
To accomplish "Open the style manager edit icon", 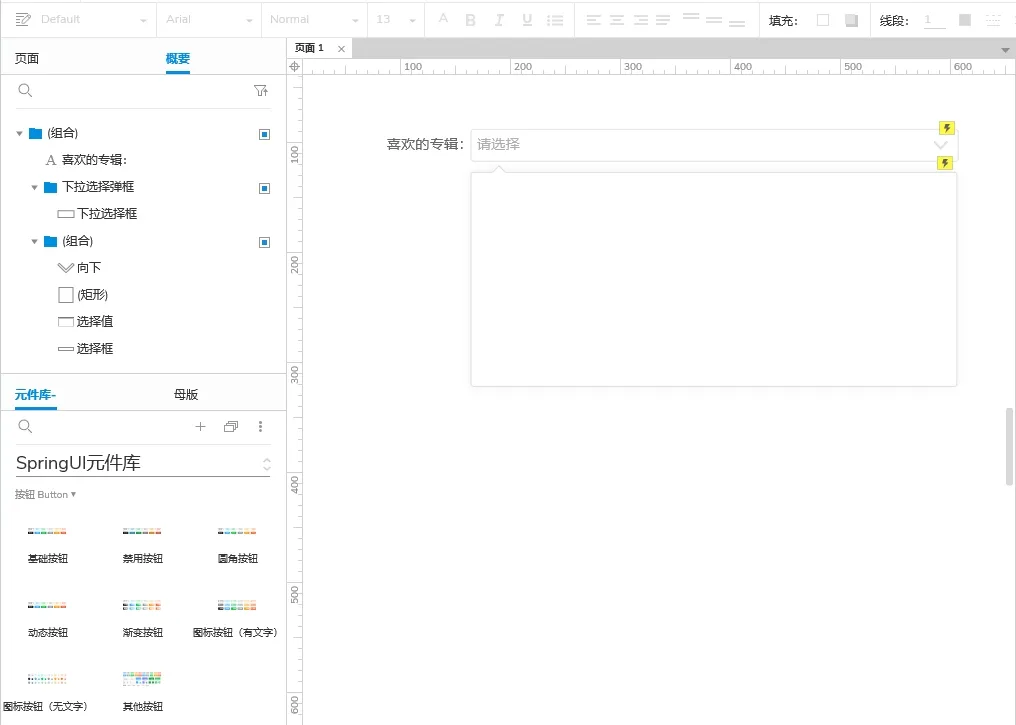I will [23, 19].
